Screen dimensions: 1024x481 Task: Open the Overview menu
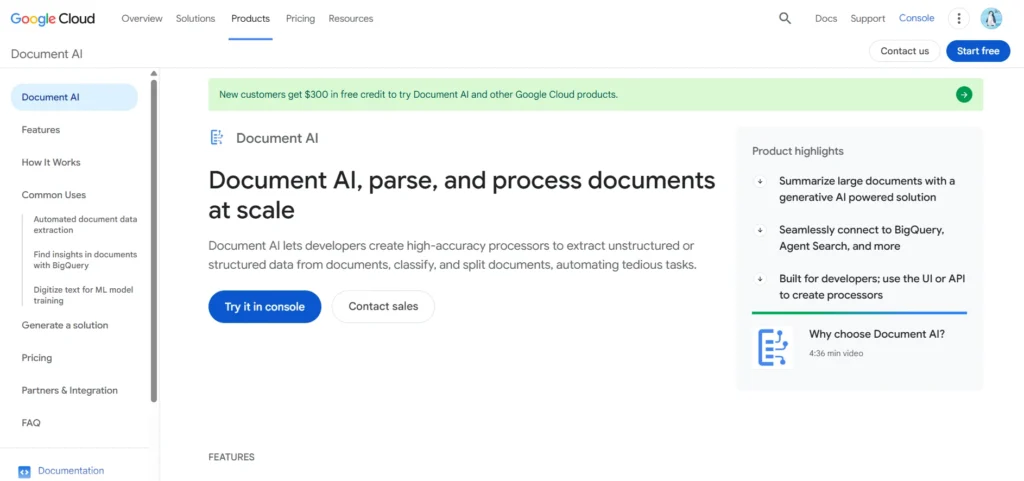(x=142, y=18)
